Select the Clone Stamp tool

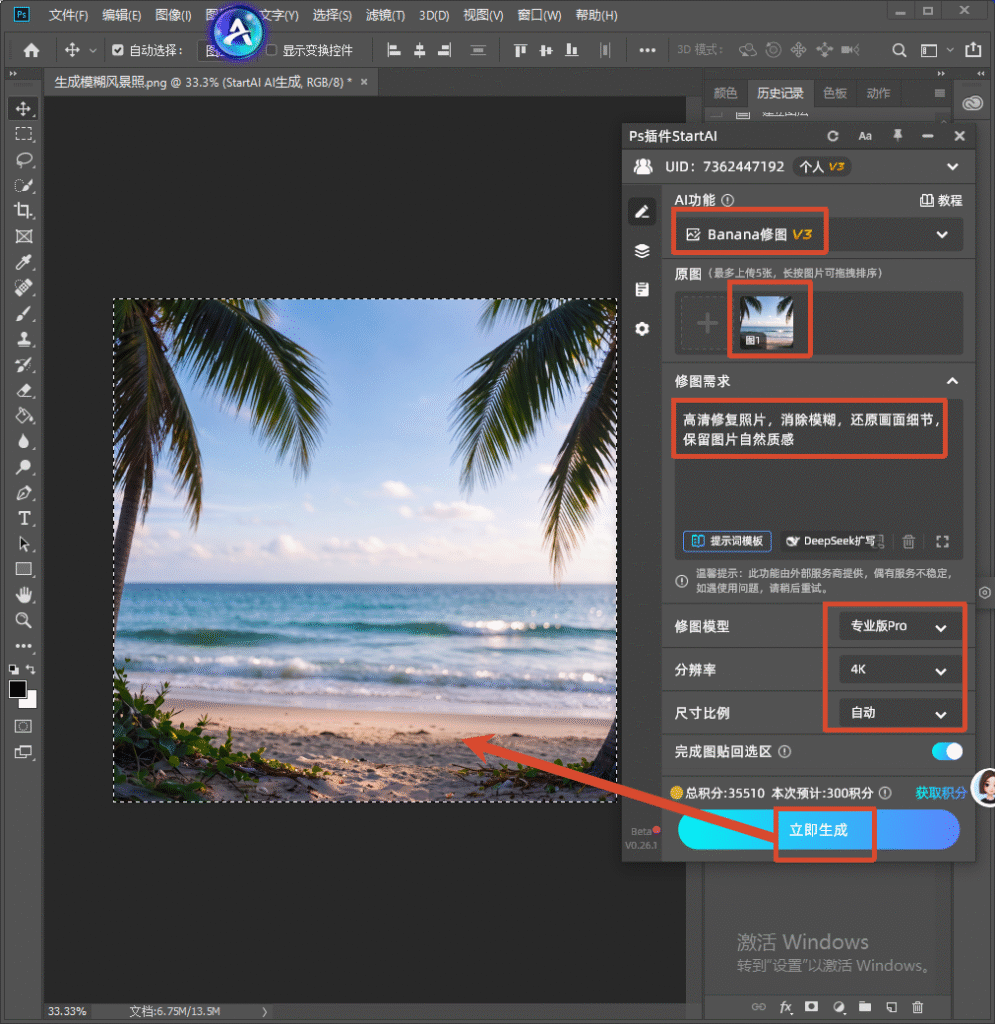24,339
